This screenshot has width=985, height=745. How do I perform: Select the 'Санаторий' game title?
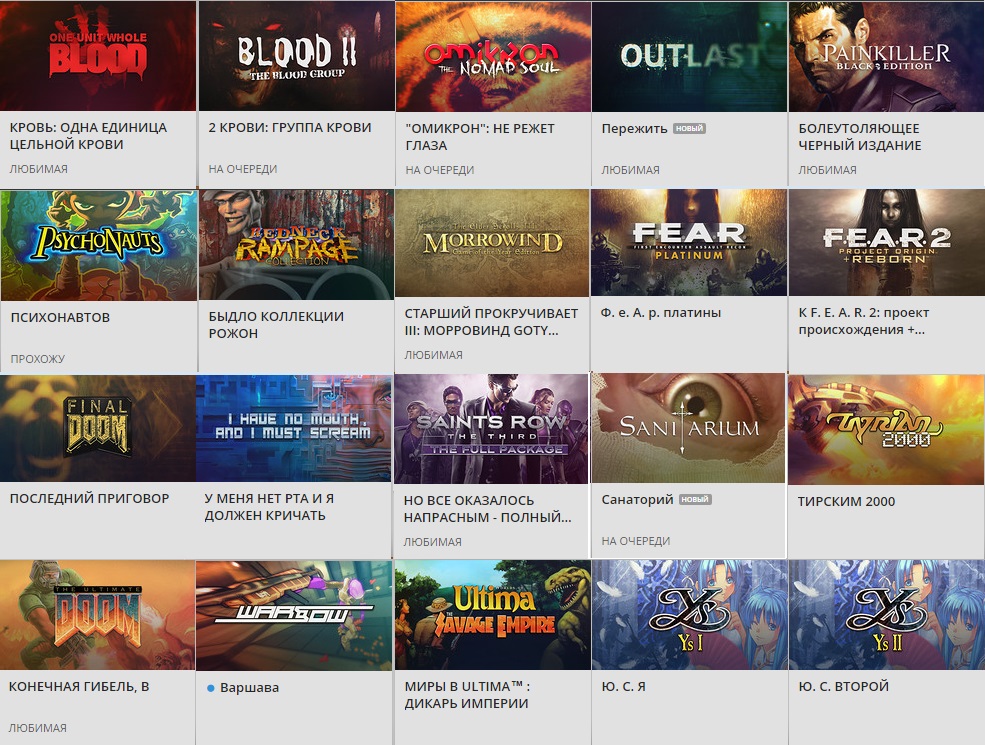(638, 499)
